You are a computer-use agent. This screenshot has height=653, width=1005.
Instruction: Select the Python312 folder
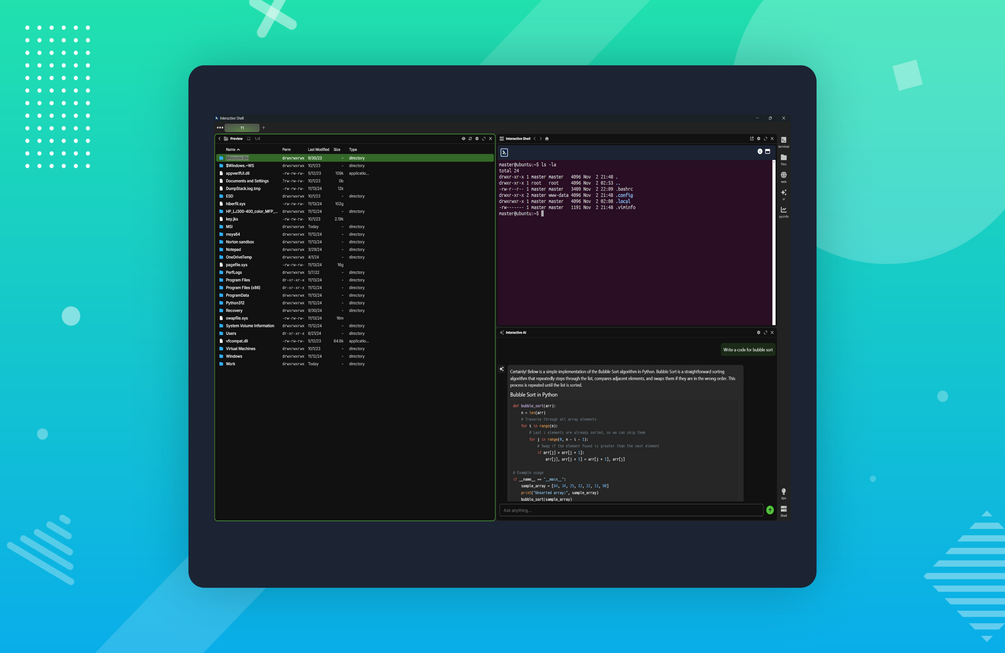click(x=354, y=303)
